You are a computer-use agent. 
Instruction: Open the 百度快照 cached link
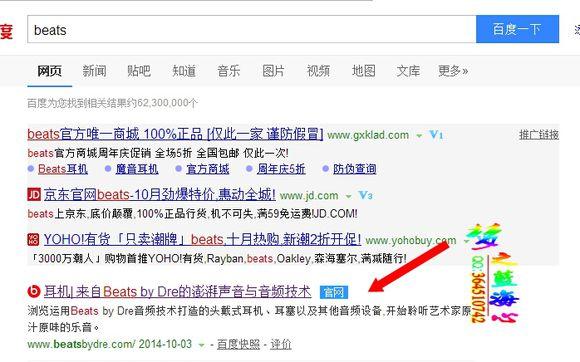[238, 344]
